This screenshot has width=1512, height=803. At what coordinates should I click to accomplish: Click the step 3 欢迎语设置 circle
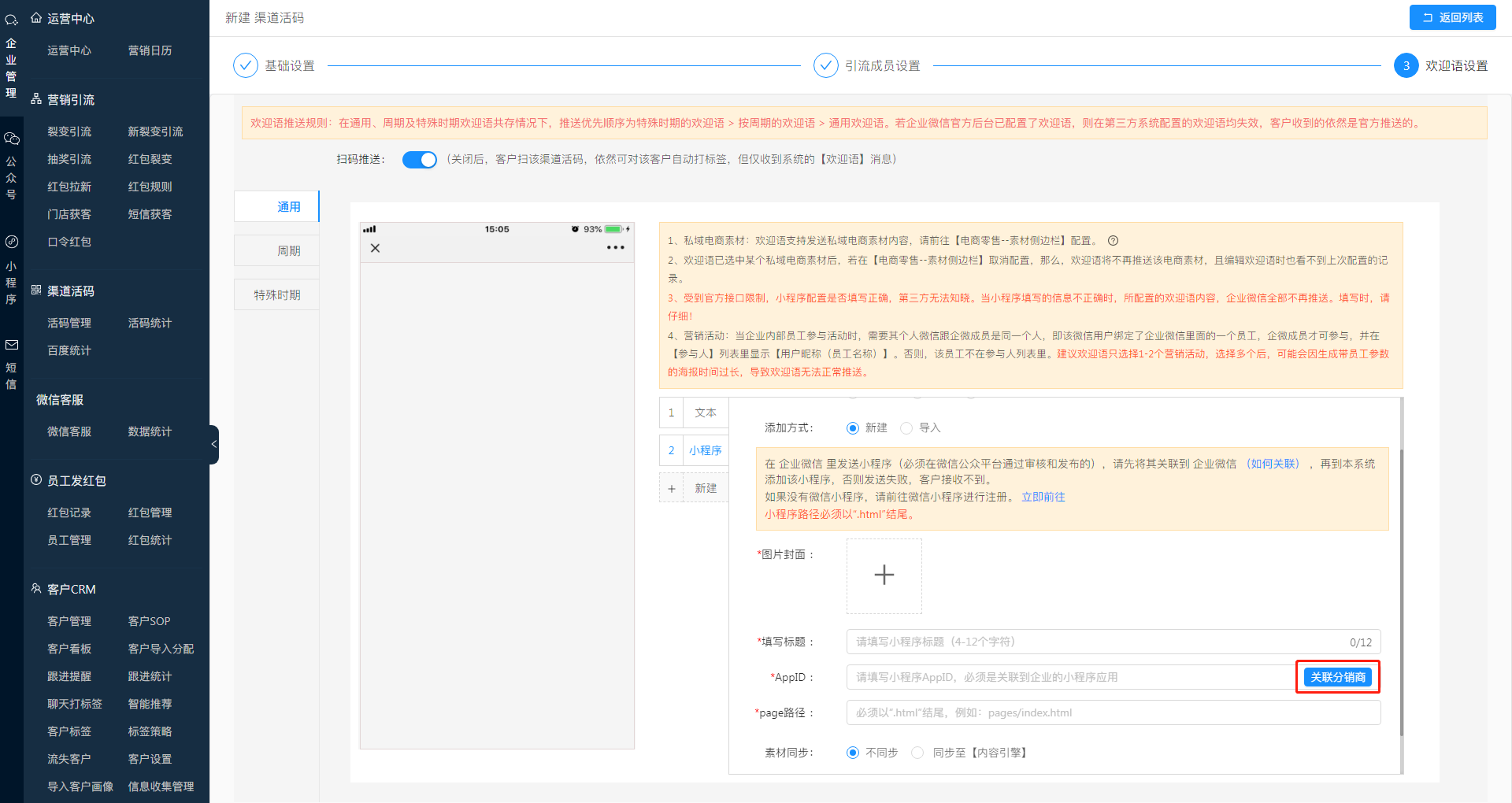(x=1406, y=65)
